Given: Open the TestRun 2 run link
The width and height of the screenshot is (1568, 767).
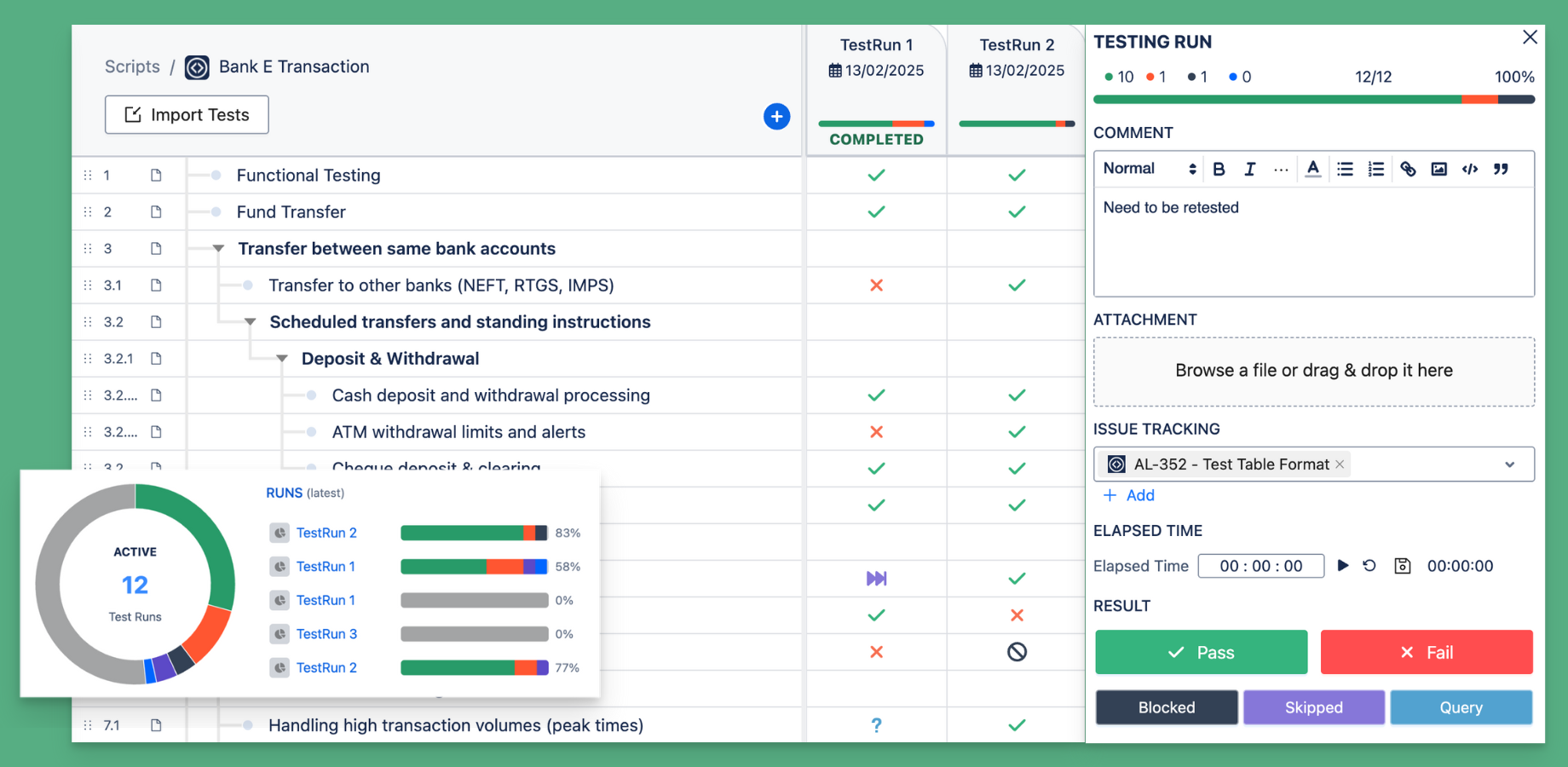Looking at the screenshot, I should (x=326, y=532).
